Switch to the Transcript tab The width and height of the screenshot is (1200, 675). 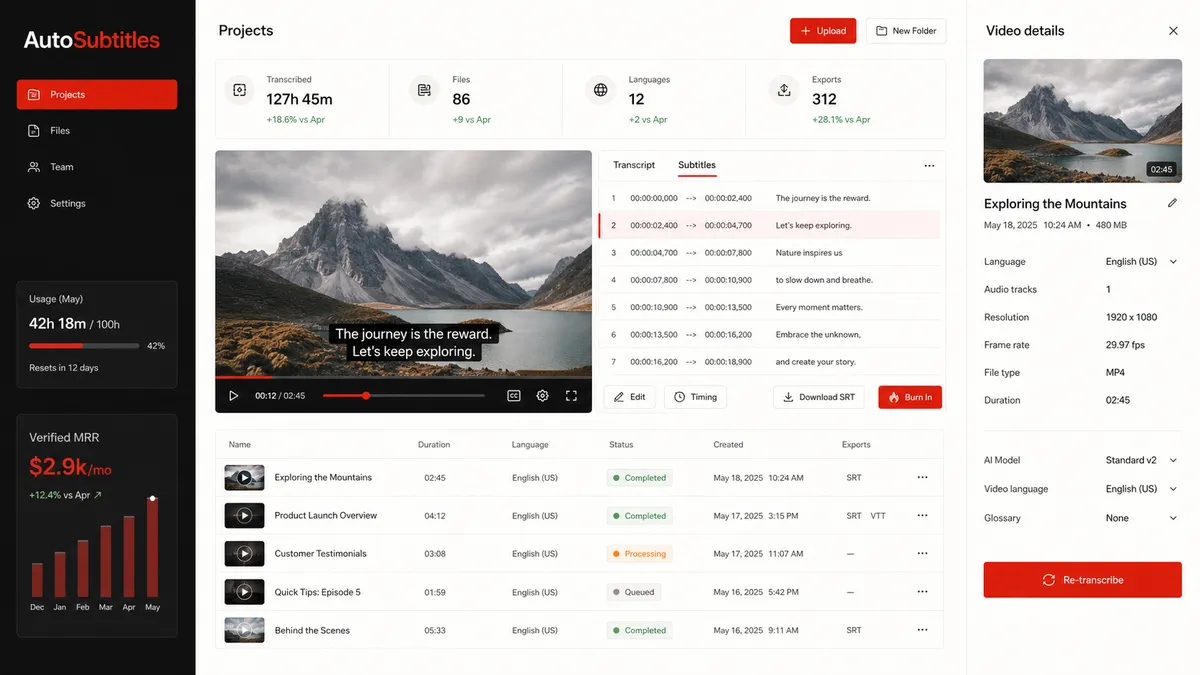point(634,165)
